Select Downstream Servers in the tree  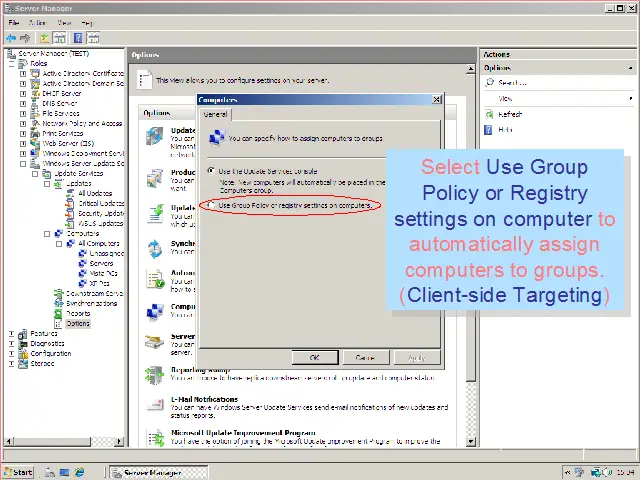[94, 293]
